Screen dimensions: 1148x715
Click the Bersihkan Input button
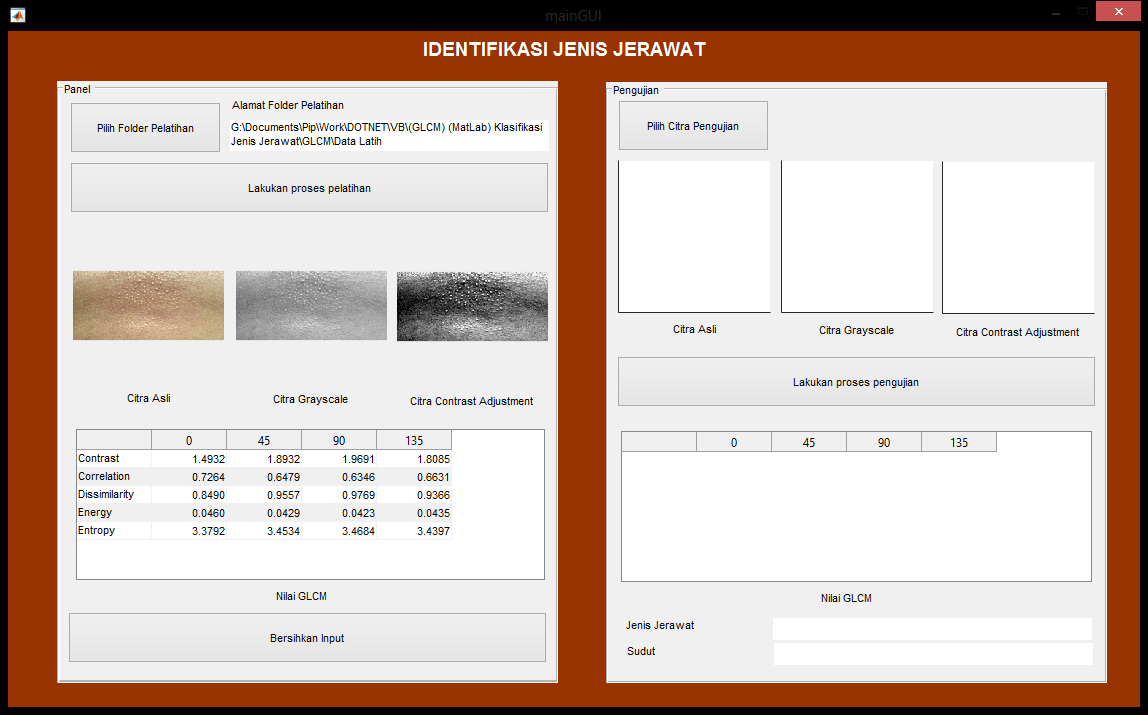tap(307, 638)
